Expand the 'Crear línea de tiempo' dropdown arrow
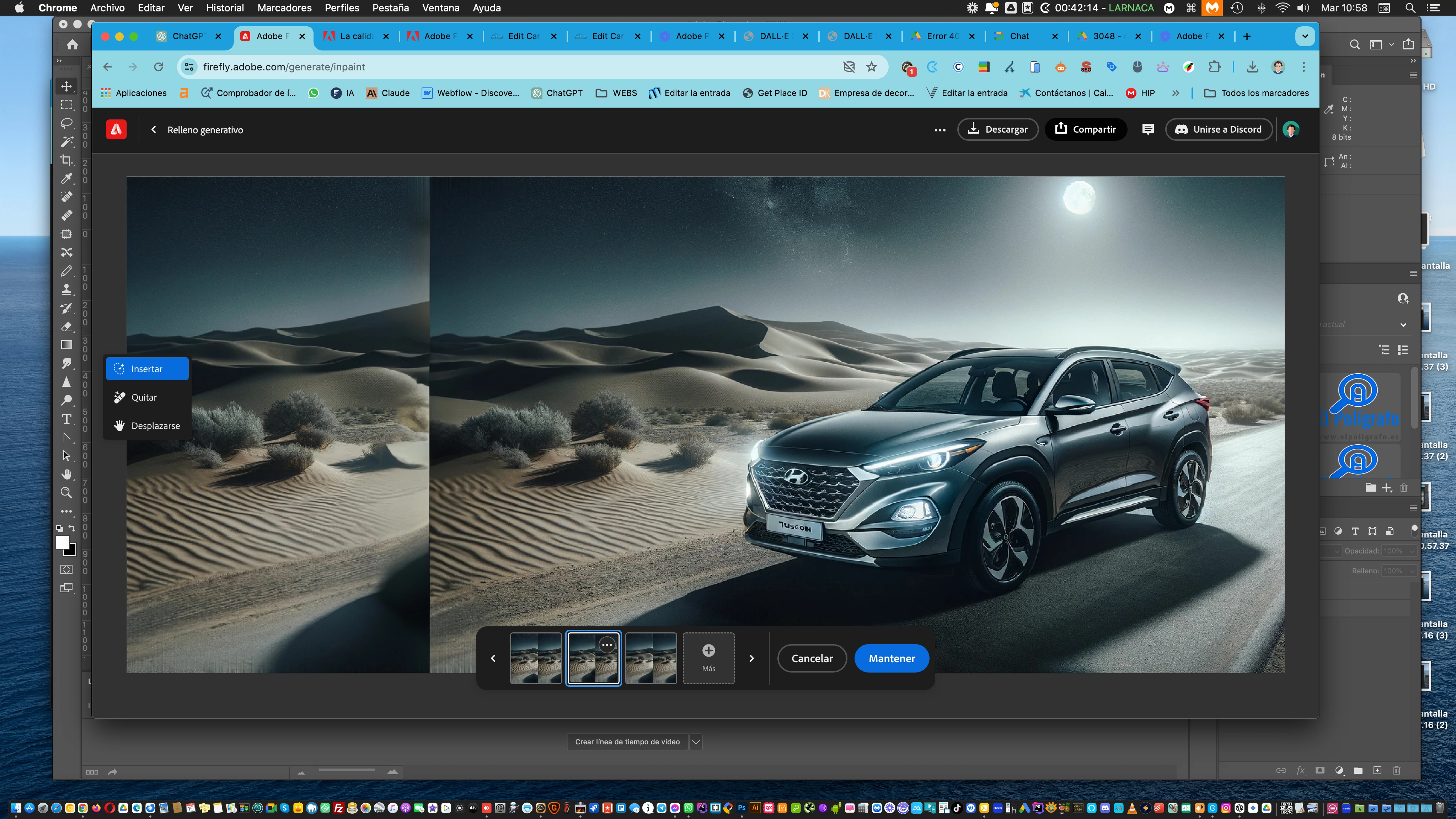 point(696,742)
